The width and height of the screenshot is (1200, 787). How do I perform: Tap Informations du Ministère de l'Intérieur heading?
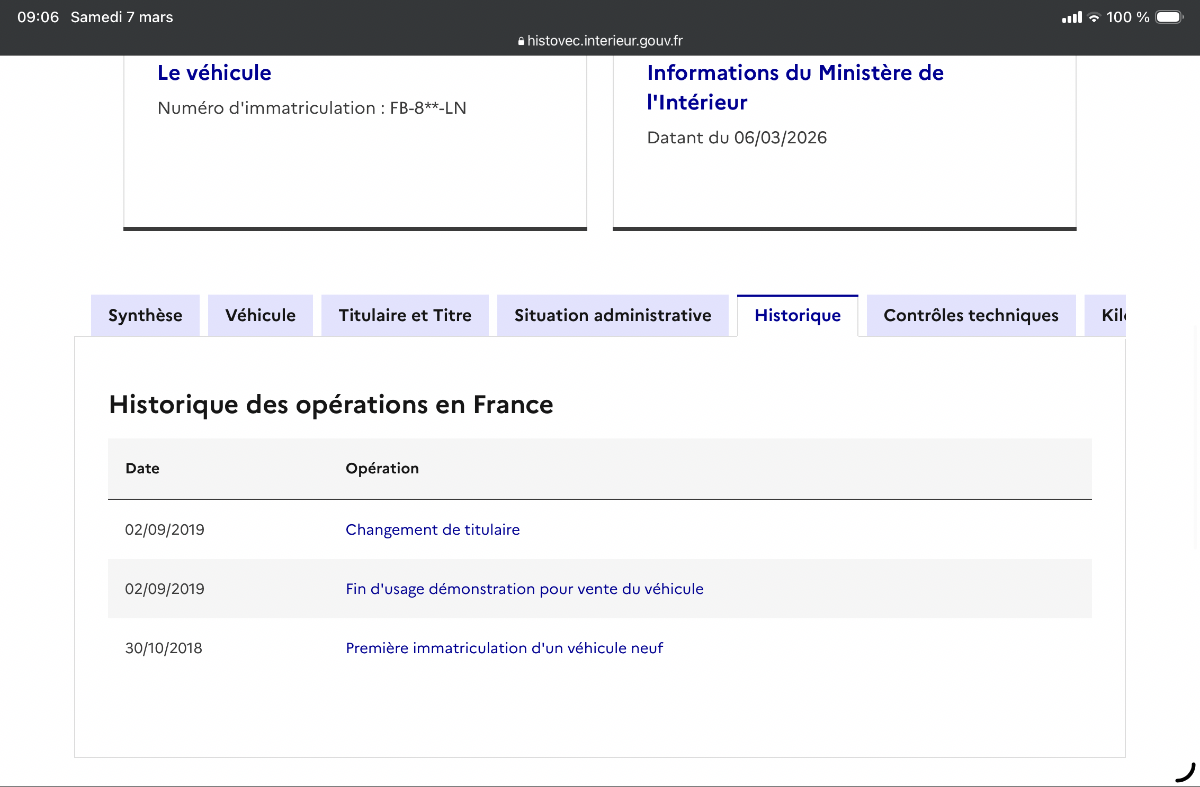point(795,87)
